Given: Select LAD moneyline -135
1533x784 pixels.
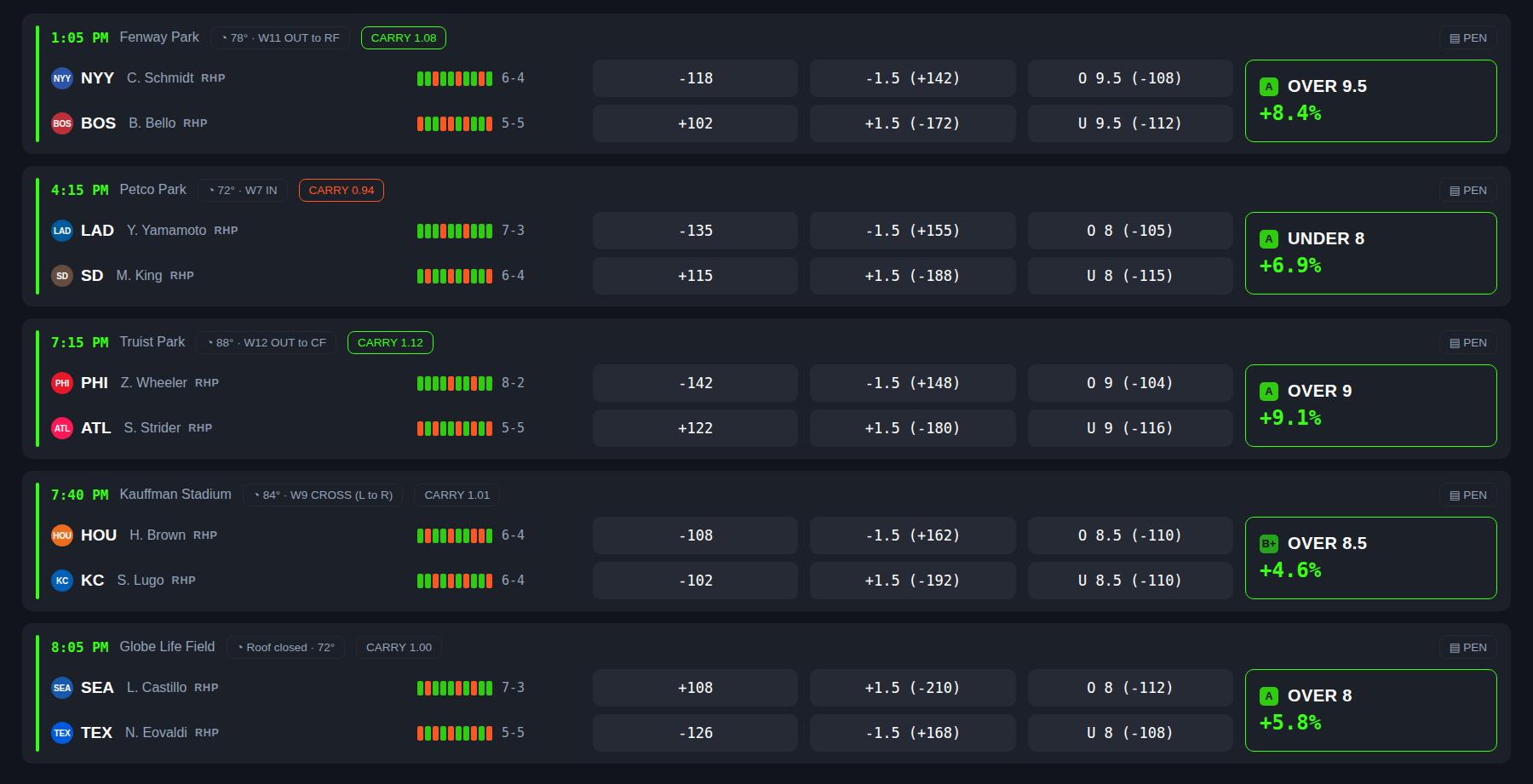Looking at the screenshot, I should coord(695,231).
